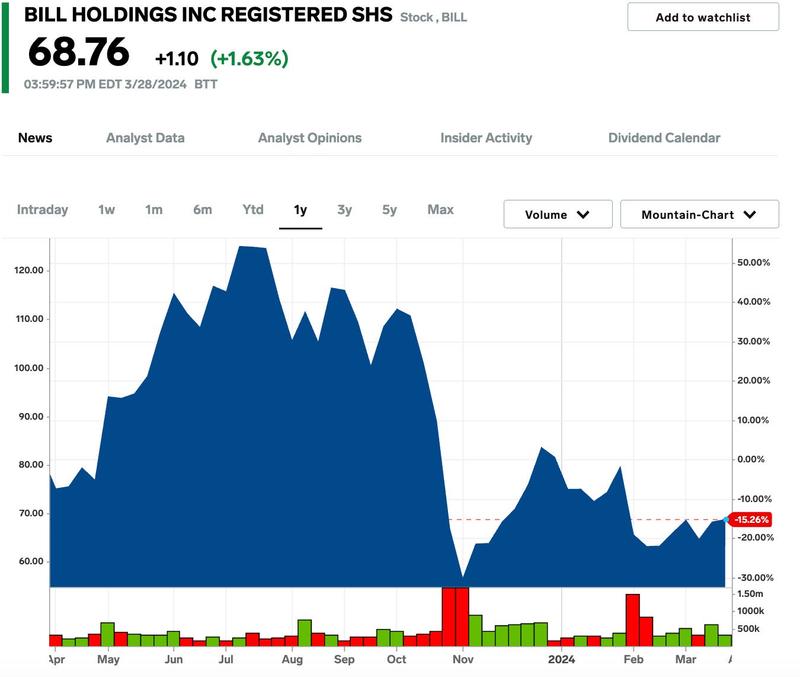Click the 100.00 price axis label

point(29,368)
